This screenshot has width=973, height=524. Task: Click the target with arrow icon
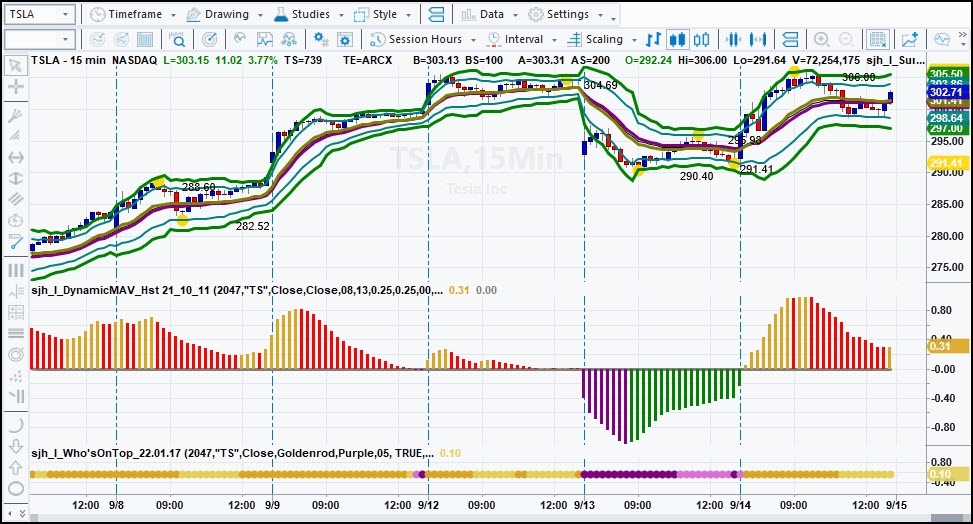pos(210,40)
